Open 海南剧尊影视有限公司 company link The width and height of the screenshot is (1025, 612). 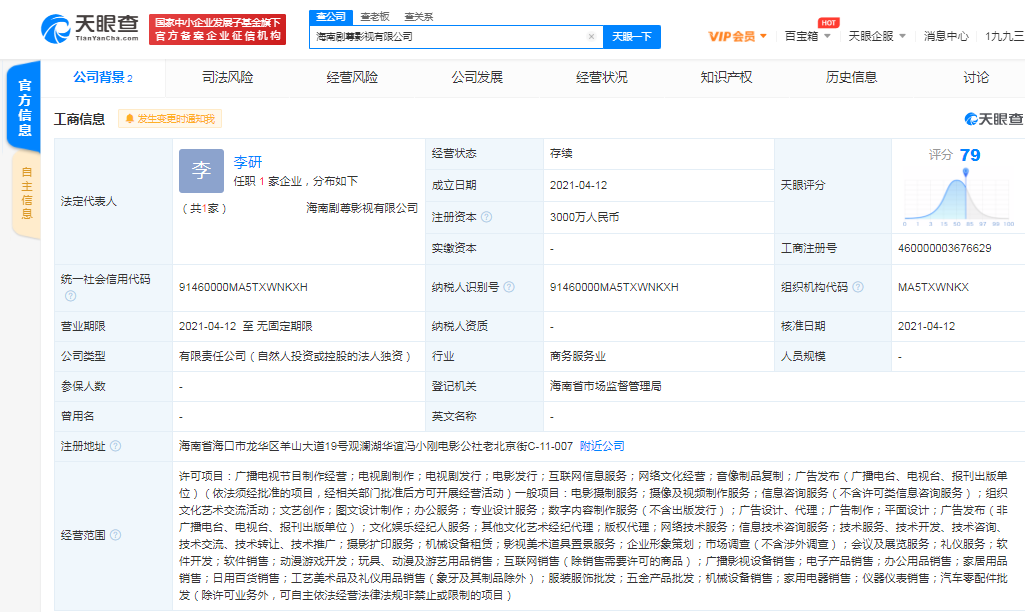[362, 208]
